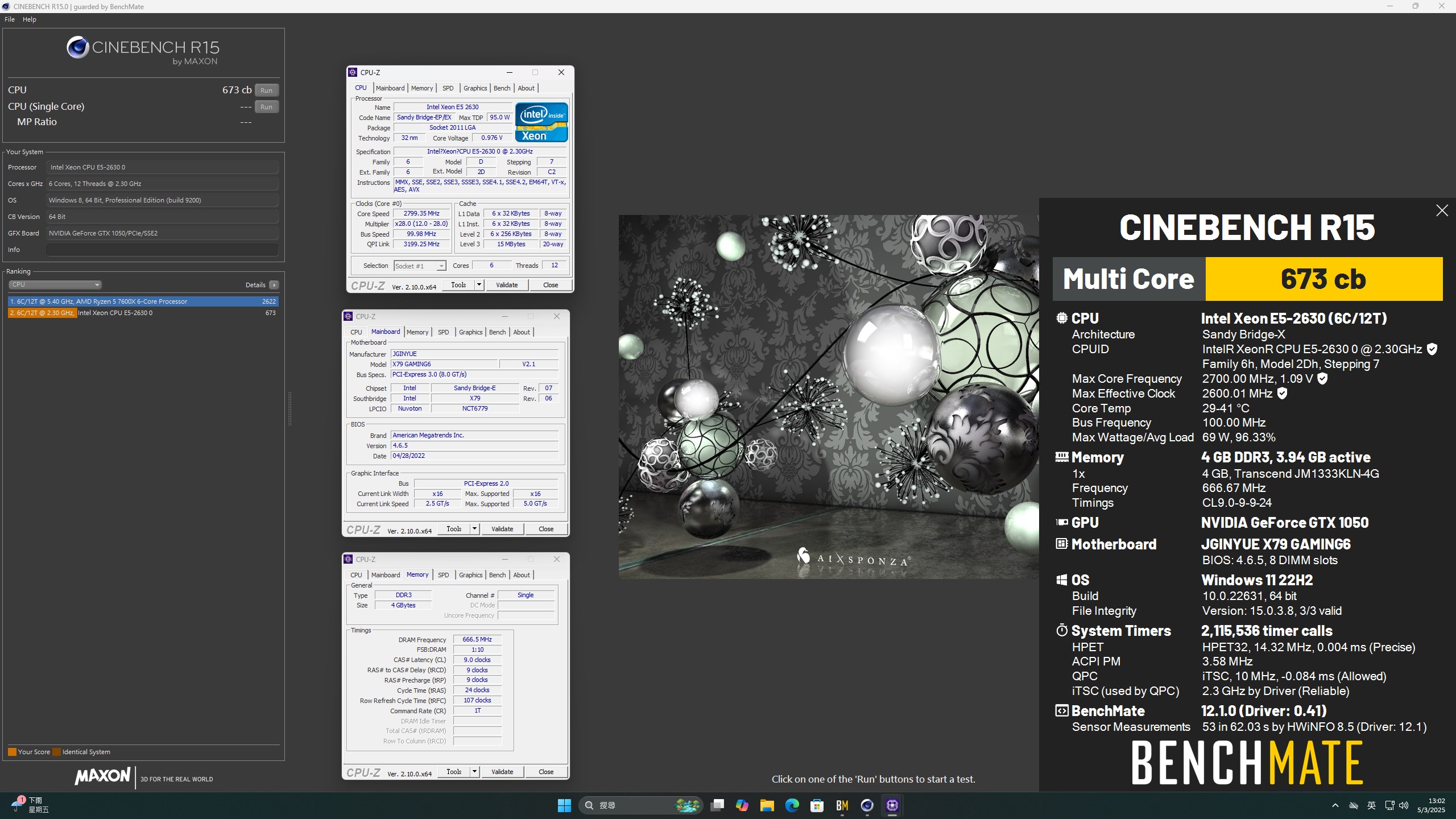Switch to CPU-Z taskbar icon
Image resolution: width=1456 pixels, height=819 pixels.
[x=892, y=805]
